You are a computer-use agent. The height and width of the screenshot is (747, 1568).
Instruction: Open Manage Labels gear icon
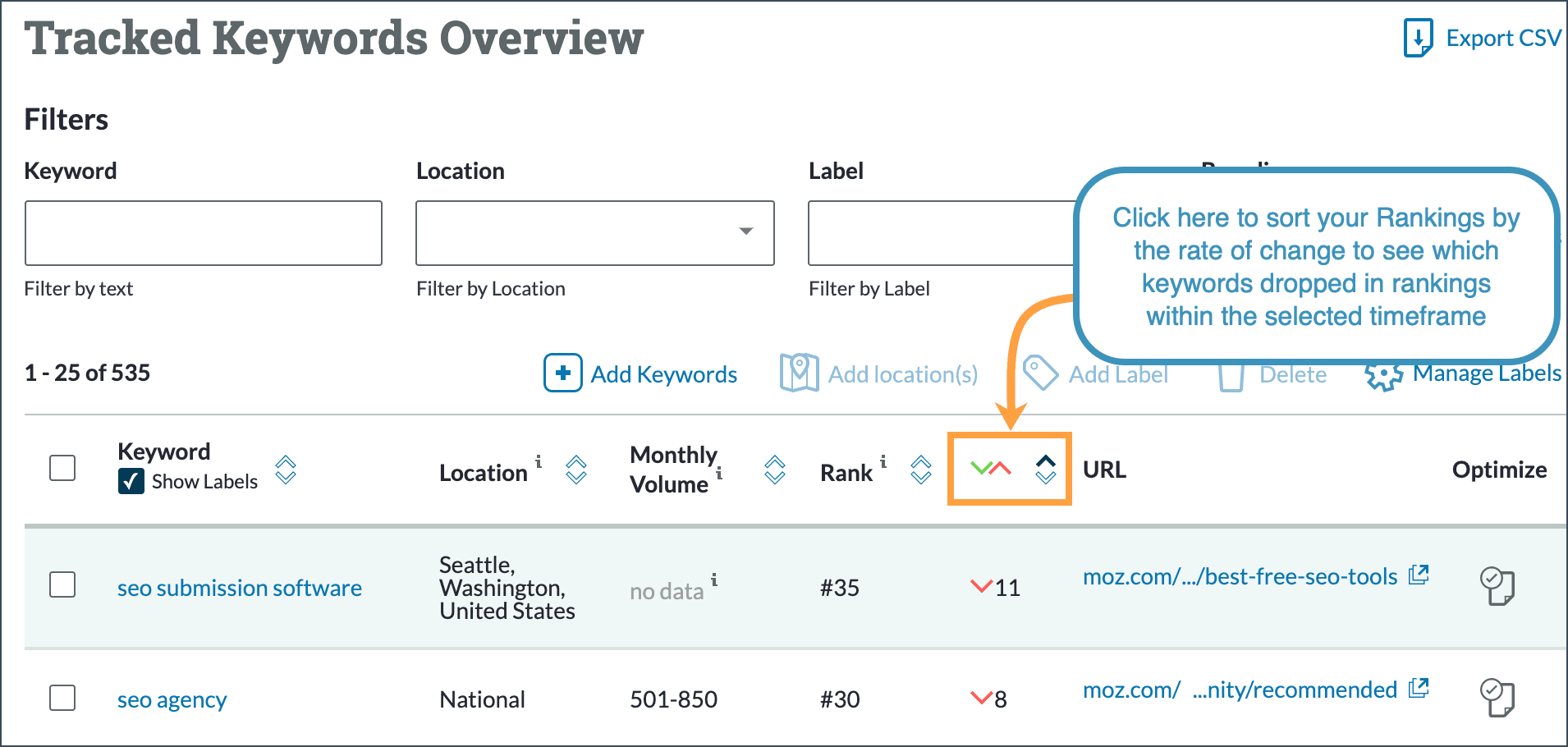point(1383,376)
